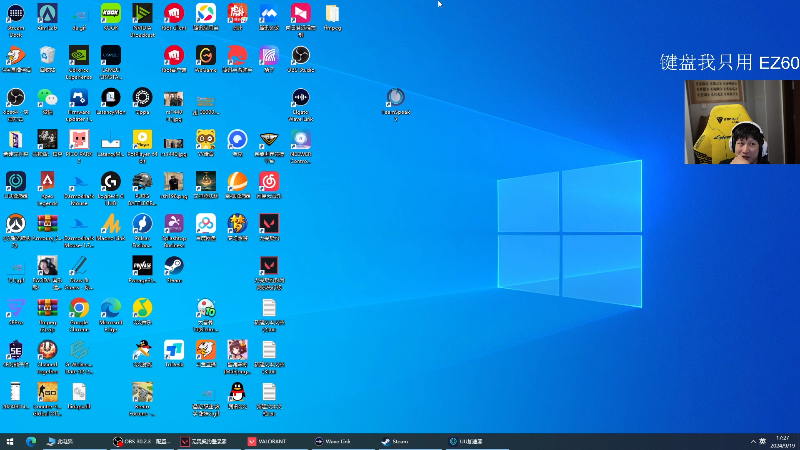Launch the Steam desktop shortcut
Viewport: 800px width, 450px height.
(x=174, y=270)
